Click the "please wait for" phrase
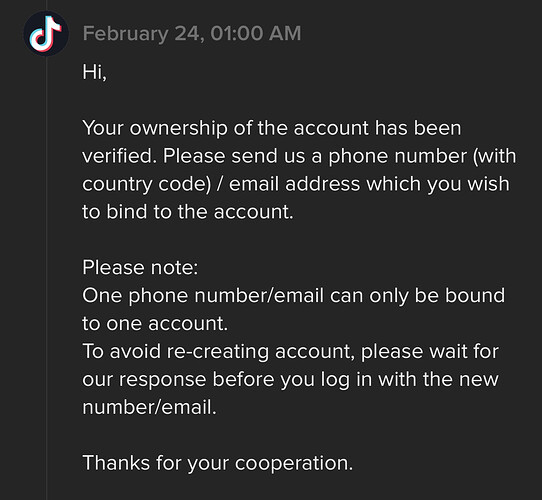542x500 pixels. (x=430, y=352)
